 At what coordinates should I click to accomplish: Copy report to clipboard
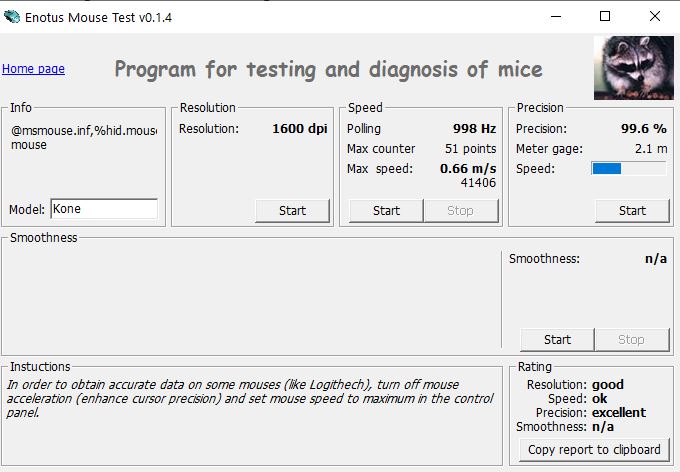(594, 450)
